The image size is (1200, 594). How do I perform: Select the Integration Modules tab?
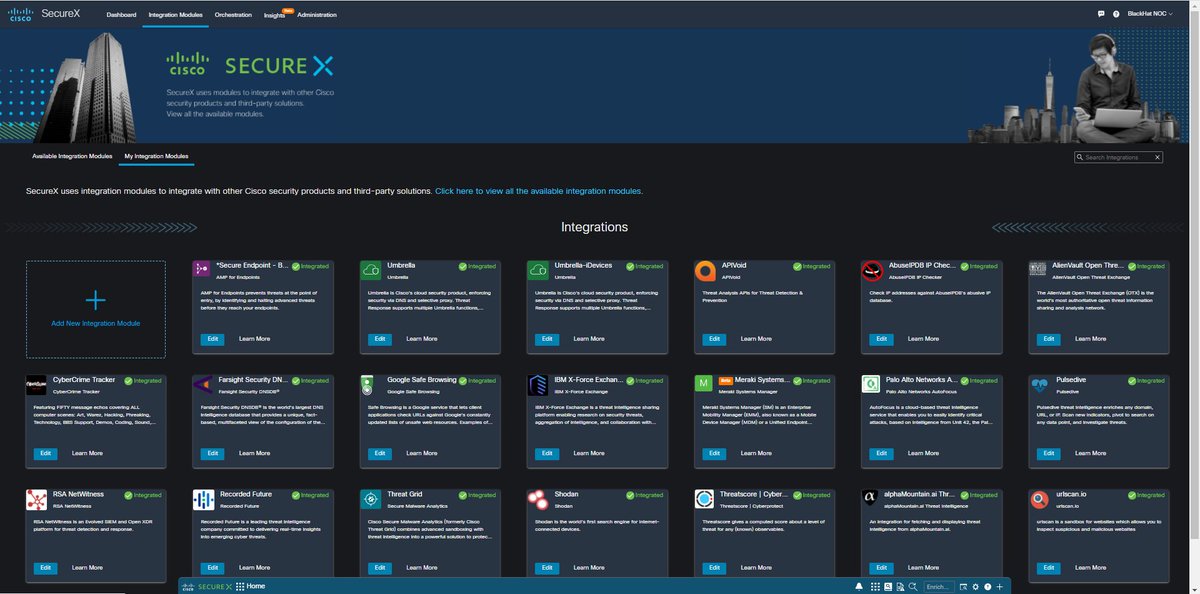(175, 15)
